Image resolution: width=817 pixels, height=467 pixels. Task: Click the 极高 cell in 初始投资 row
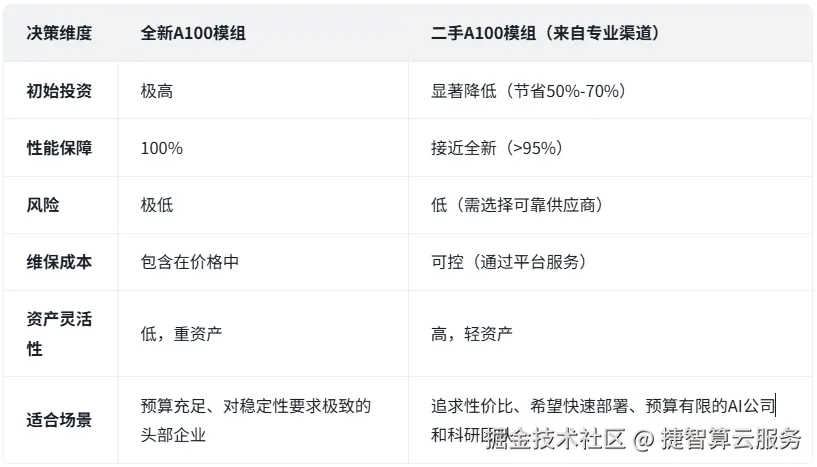tap(157, 91)
